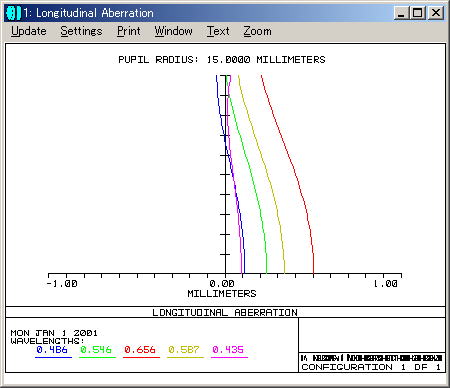Click the CONFIGURATION 1 OF 1 text

(371, 367)
